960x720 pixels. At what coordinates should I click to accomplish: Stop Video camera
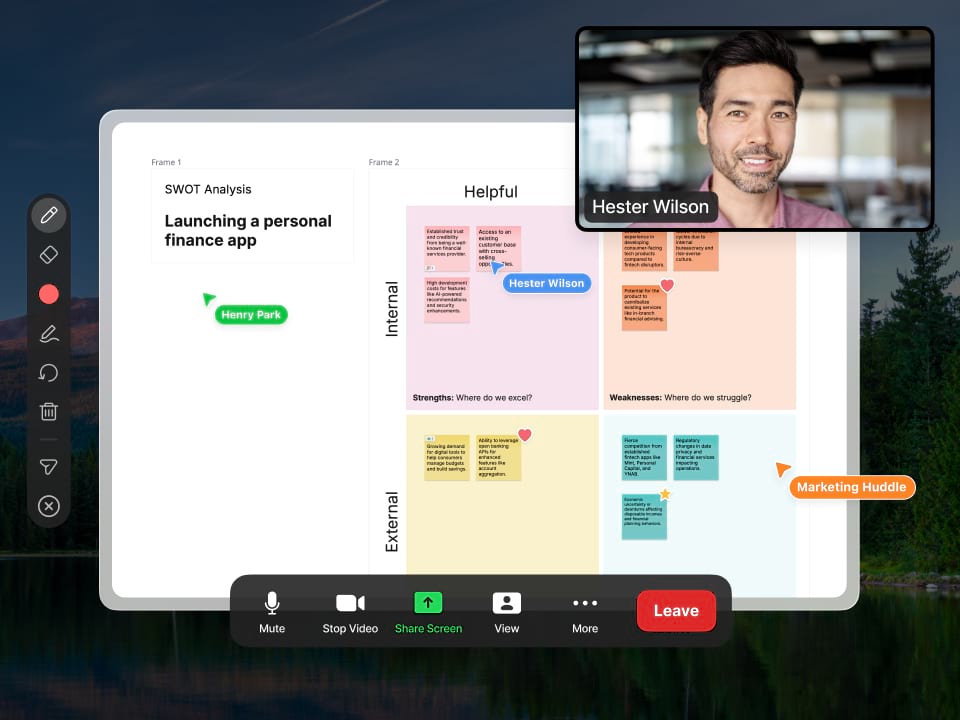(x=350, y=611)
